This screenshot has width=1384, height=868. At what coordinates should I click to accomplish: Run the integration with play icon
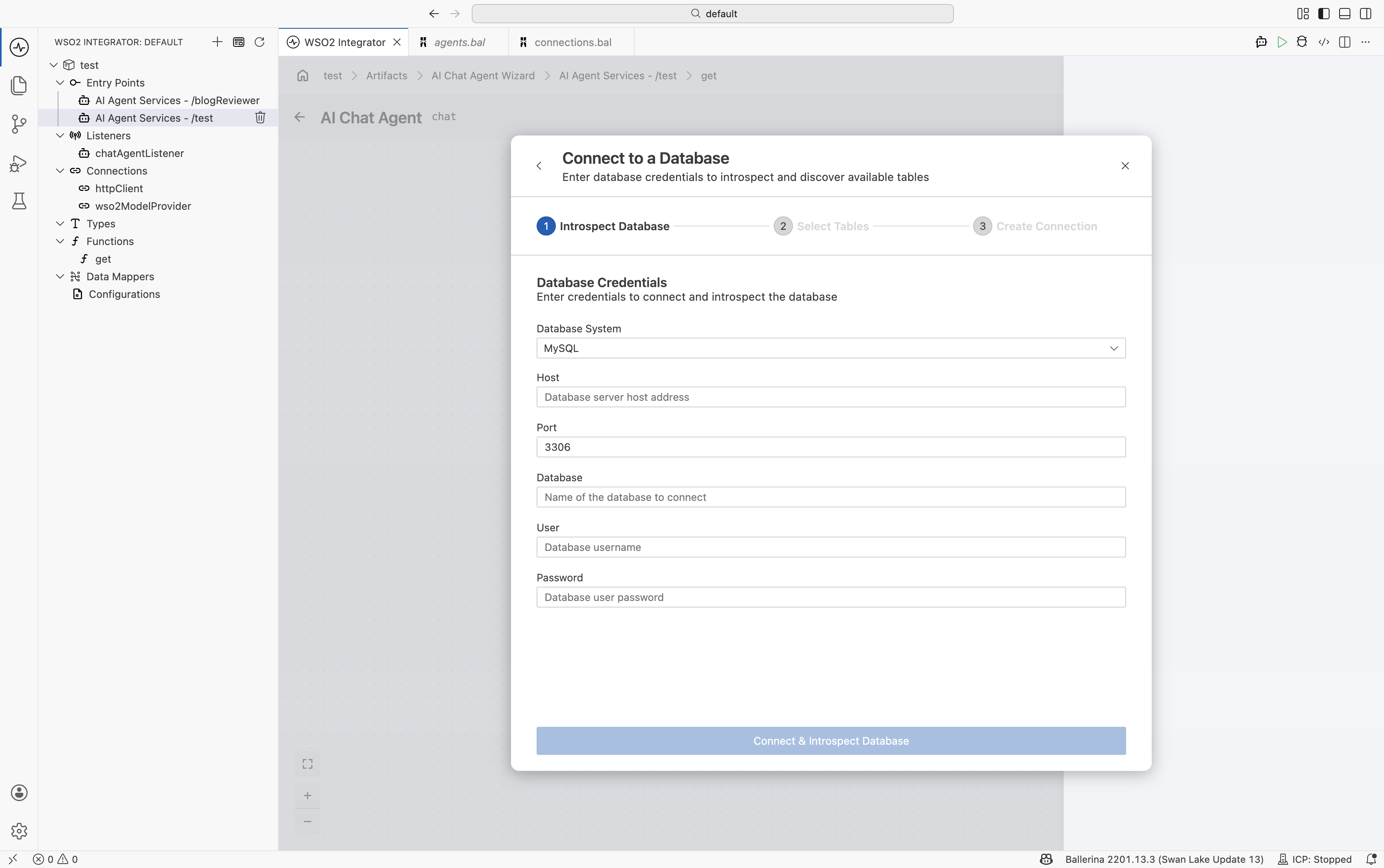point(1282,42)
